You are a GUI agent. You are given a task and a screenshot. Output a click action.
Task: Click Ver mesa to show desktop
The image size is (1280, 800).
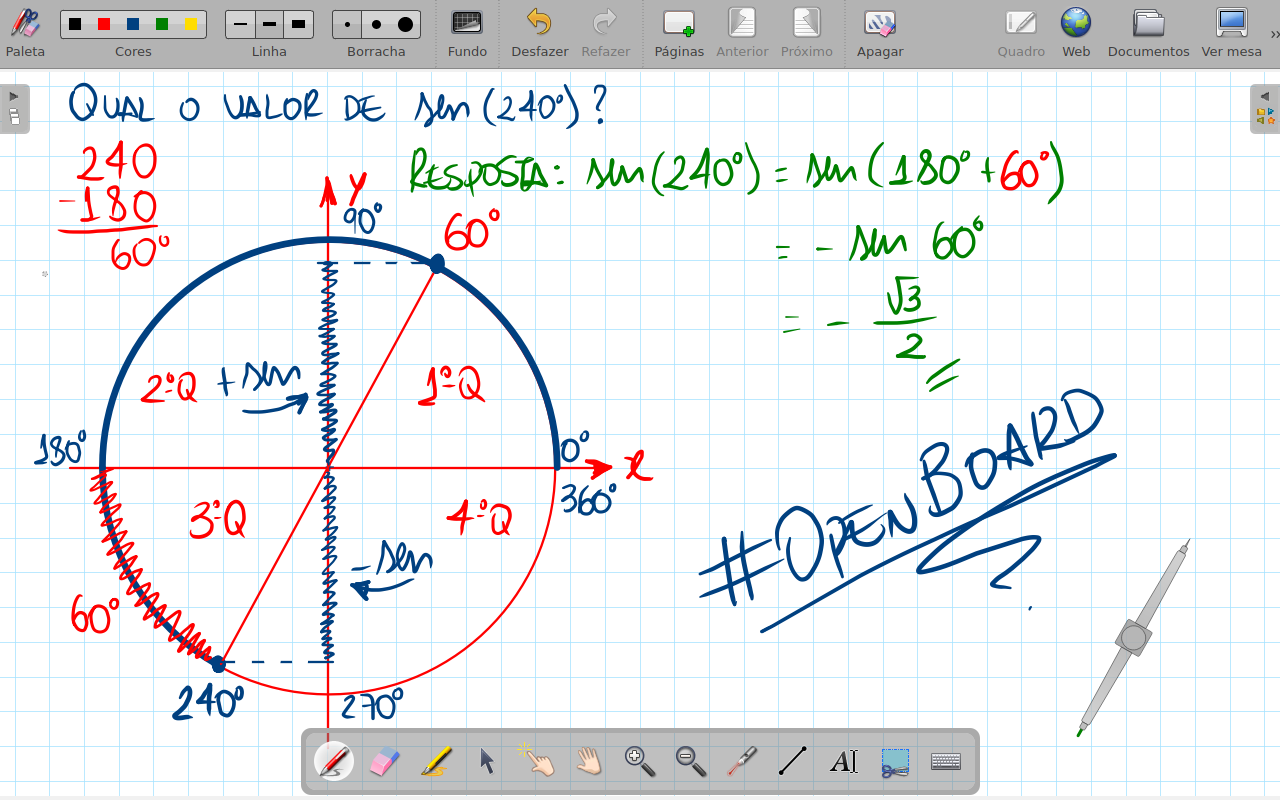pyautogui.click(x=1231, y=33)
